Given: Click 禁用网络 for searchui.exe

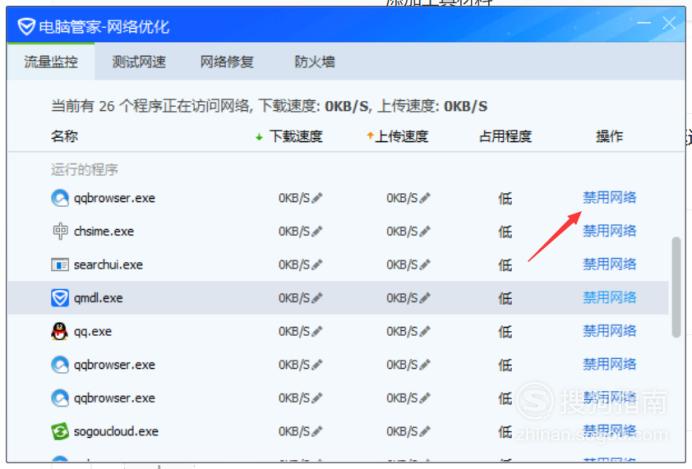Looking at the screenshot, I should [609, 264].
